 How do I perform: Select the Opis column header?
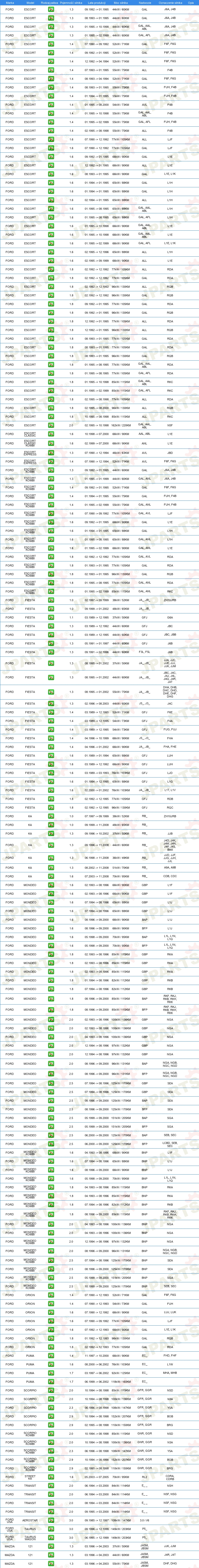coord(191,3)
